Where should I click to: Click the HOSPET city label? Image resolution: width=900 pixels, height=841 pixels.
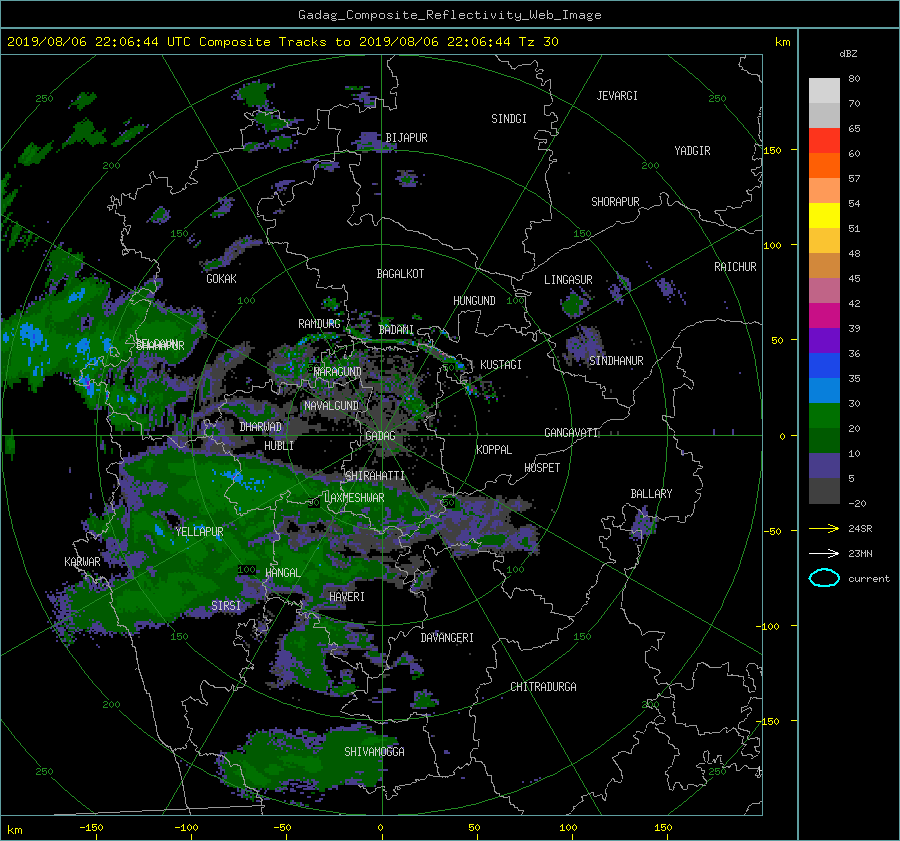tap(542, 468)
